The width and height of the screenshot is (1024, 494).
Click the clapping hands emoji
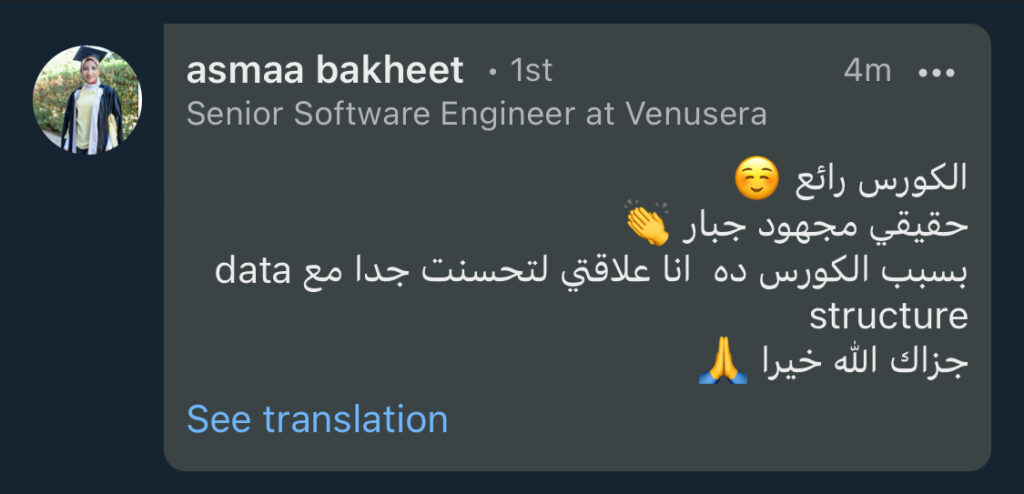click(x=646, y=223)
